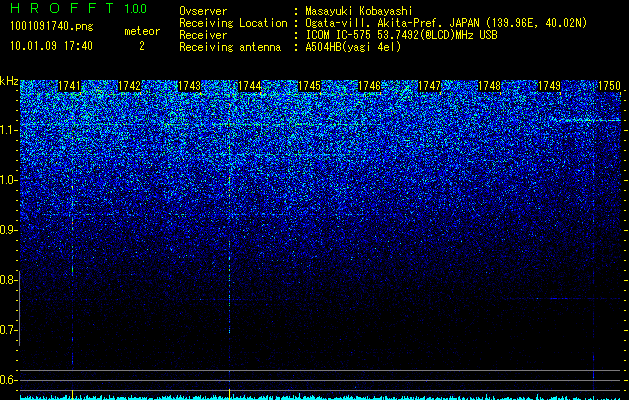629x400 pixels.
Task: Click the 1.1 frequency axis label
Action: point(9,130)
